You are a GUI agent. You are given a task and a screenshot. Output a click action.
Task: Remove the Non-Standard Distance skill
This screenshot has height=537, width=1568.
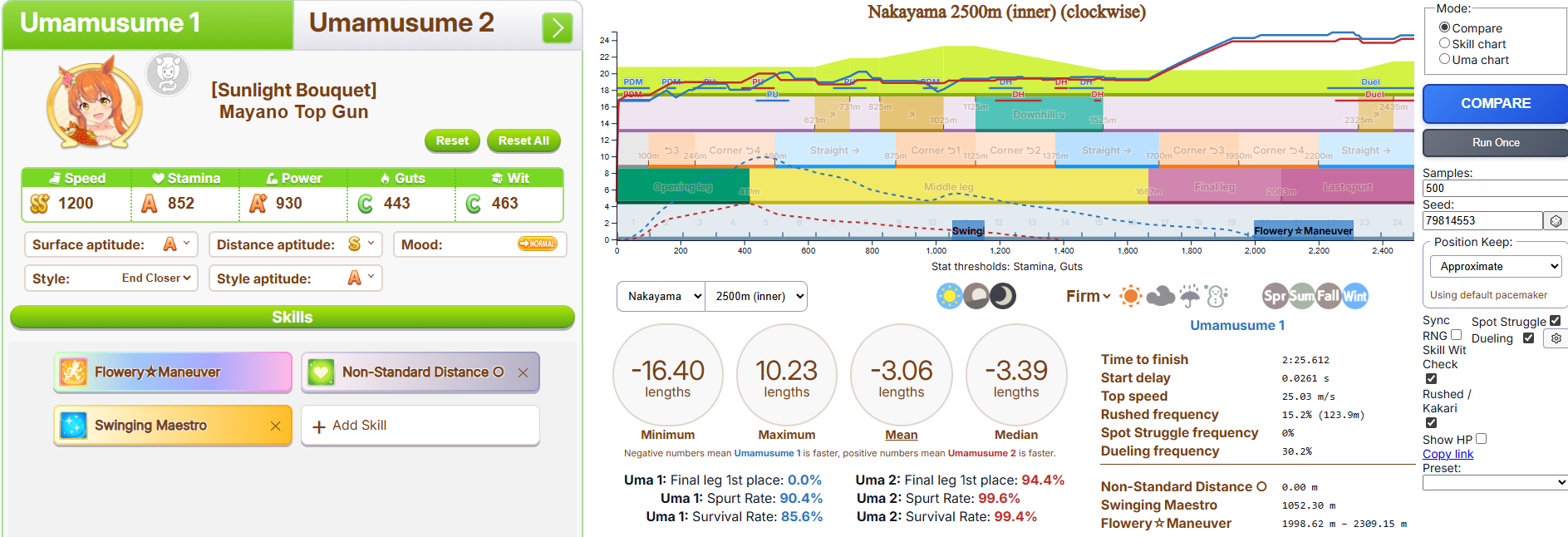pyautogui.click(x=523, y=372)
